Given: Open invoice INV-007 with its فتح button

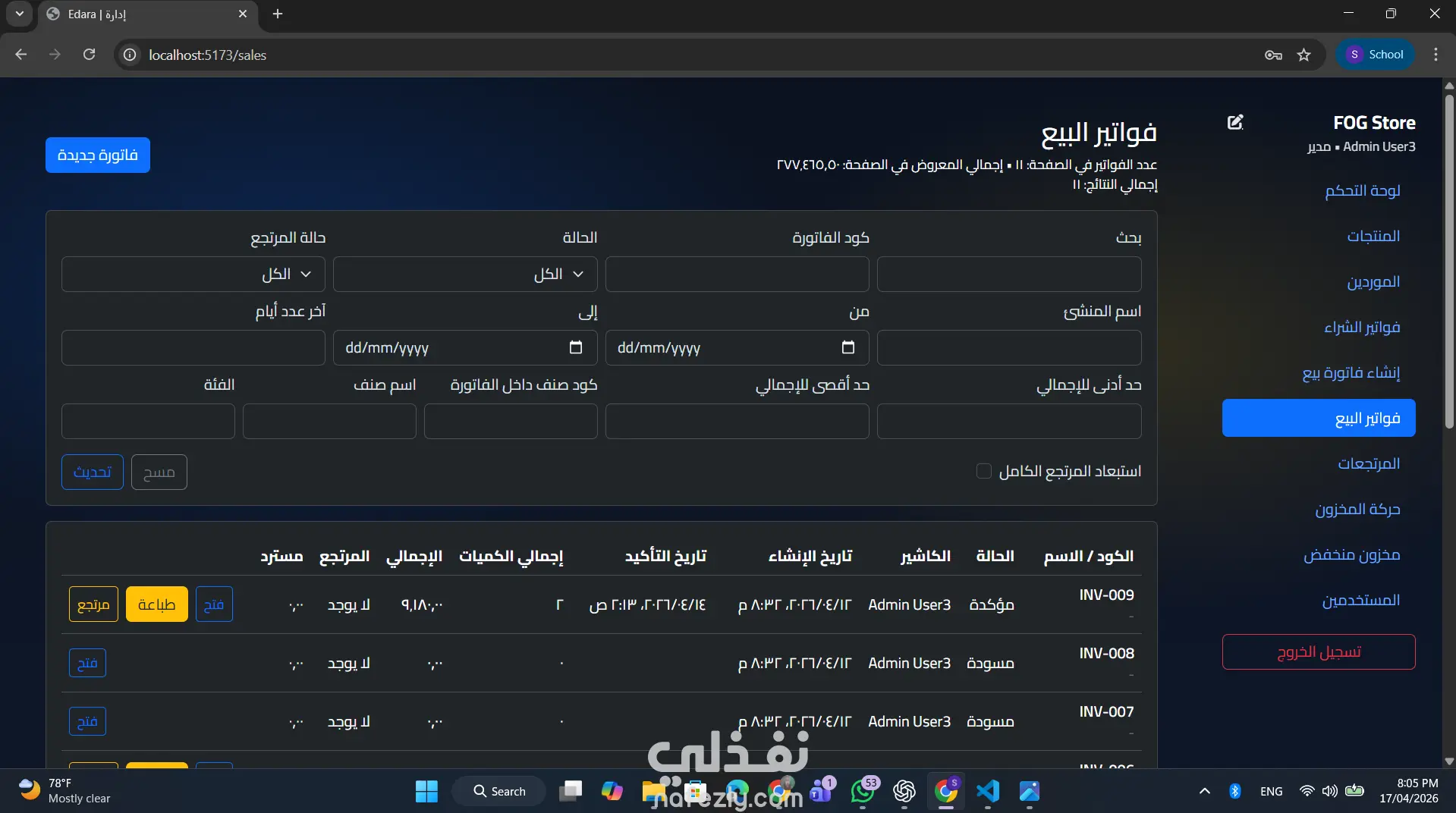Looking at the screenshot, I should click(x=87, y=721).
